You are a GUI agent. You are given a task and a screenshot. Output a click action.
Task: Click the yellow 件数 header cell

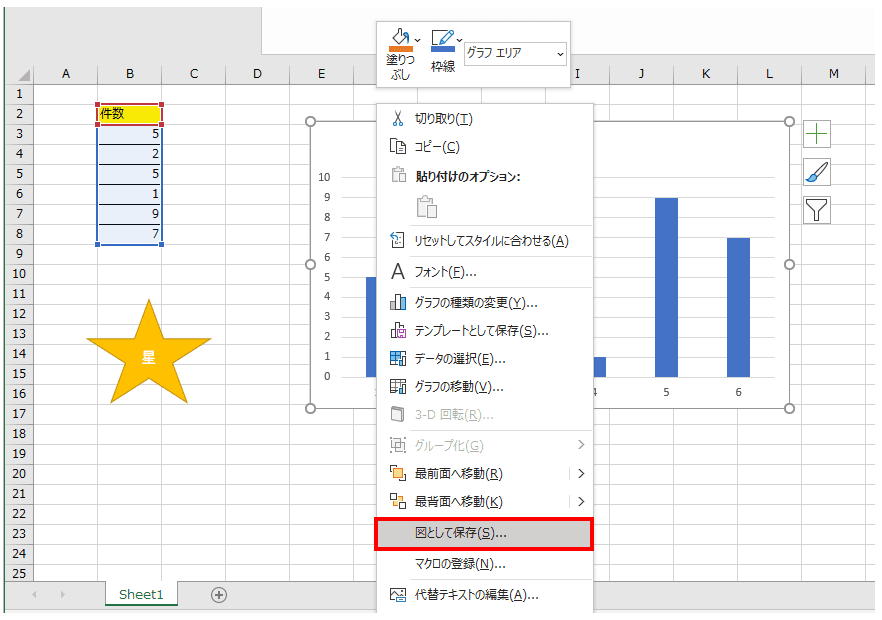pos(130,114)
